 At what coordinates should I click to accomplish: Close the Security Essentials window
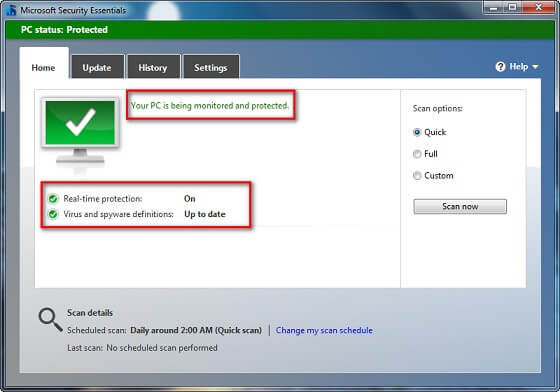point(539,7)
